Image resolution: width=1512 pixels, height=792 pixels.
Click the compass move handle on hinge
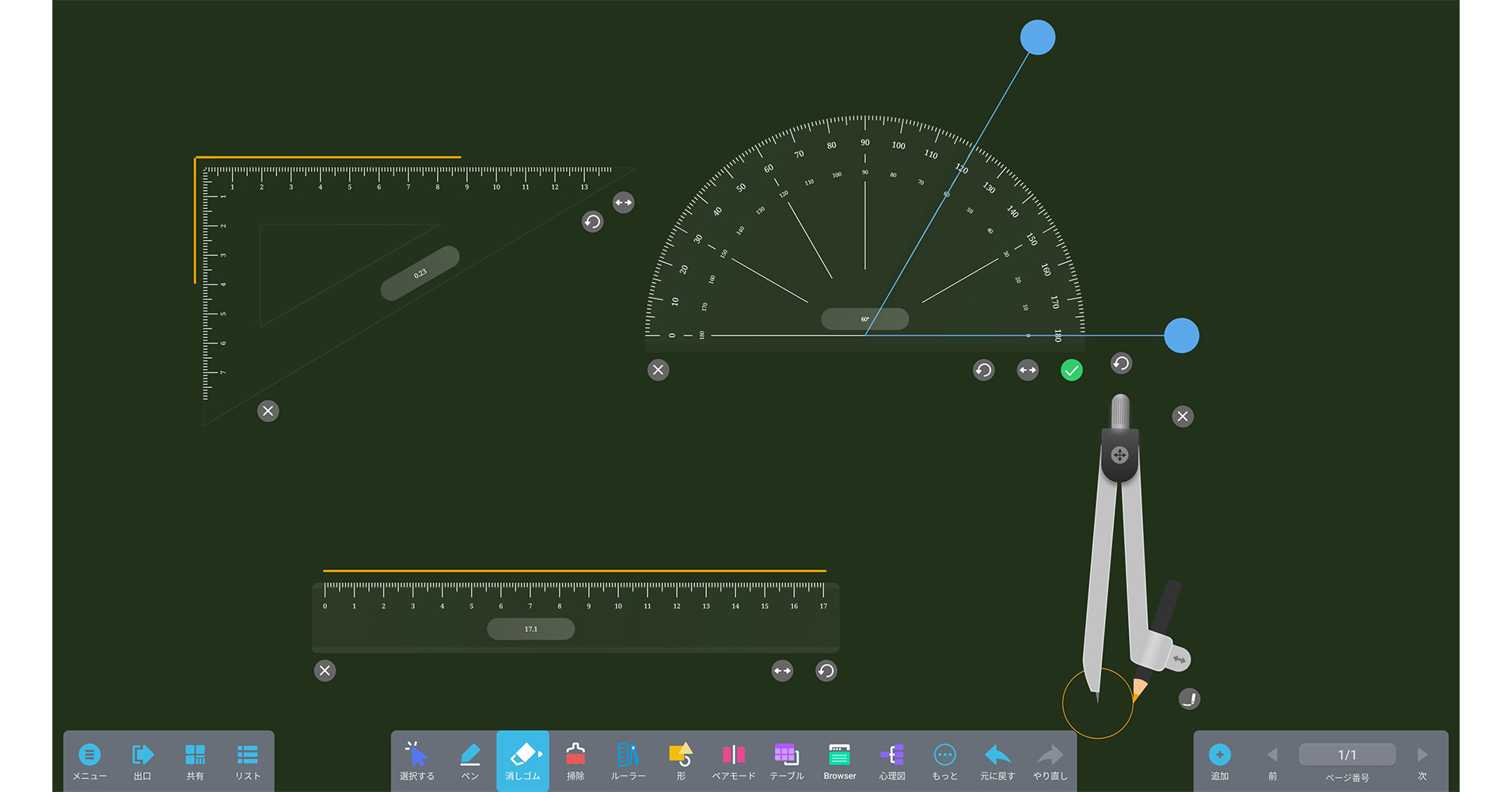[1119, 455]
